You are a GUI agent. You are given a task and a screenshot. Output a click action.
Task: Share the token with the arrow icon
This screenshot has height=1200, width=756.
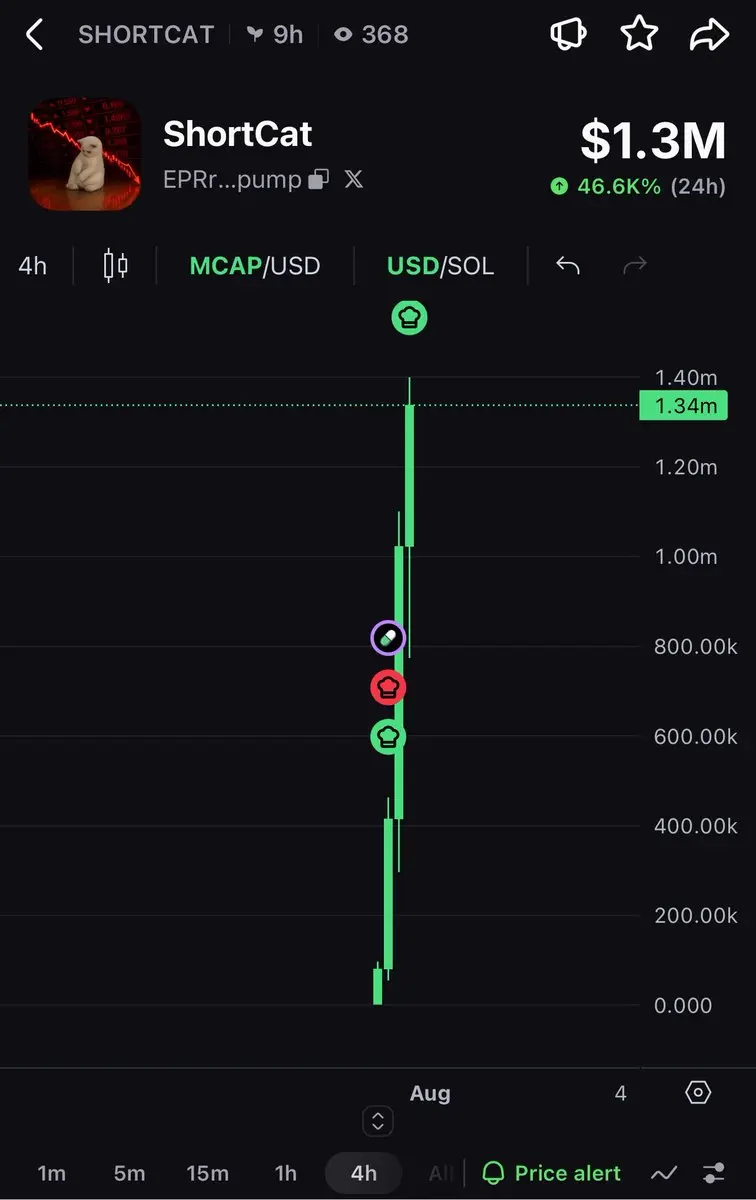710,35
